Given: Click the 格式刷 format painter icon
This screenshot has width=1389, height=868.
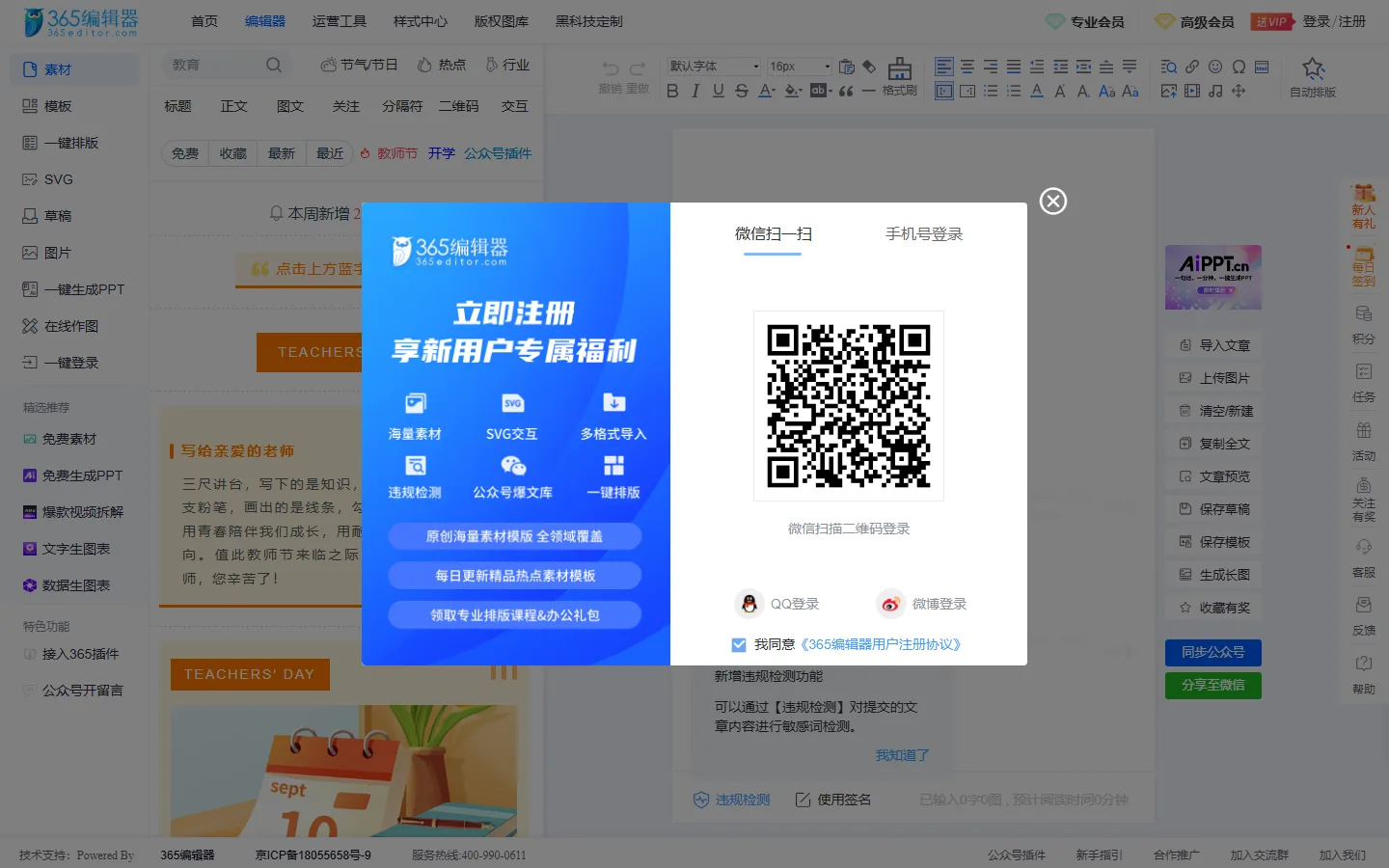Looking at the screenshot, I should point(899,76).
